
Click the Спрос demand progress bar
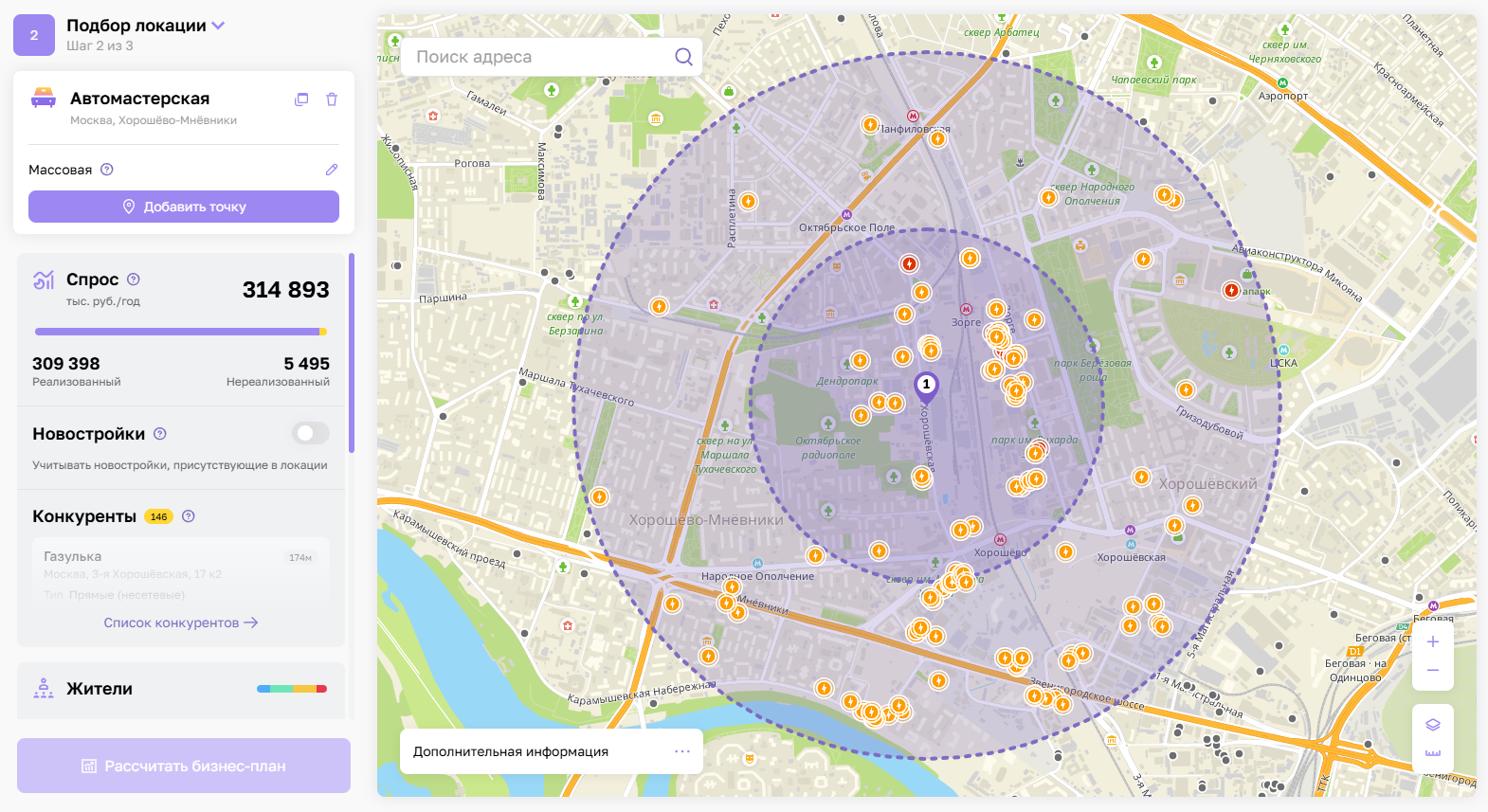pyautogui.click(x=181, y=332)
